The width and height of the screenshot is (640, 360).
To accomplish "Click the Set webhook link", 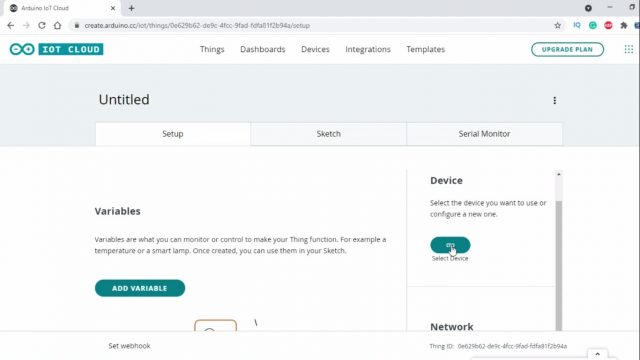I will 129,346.
